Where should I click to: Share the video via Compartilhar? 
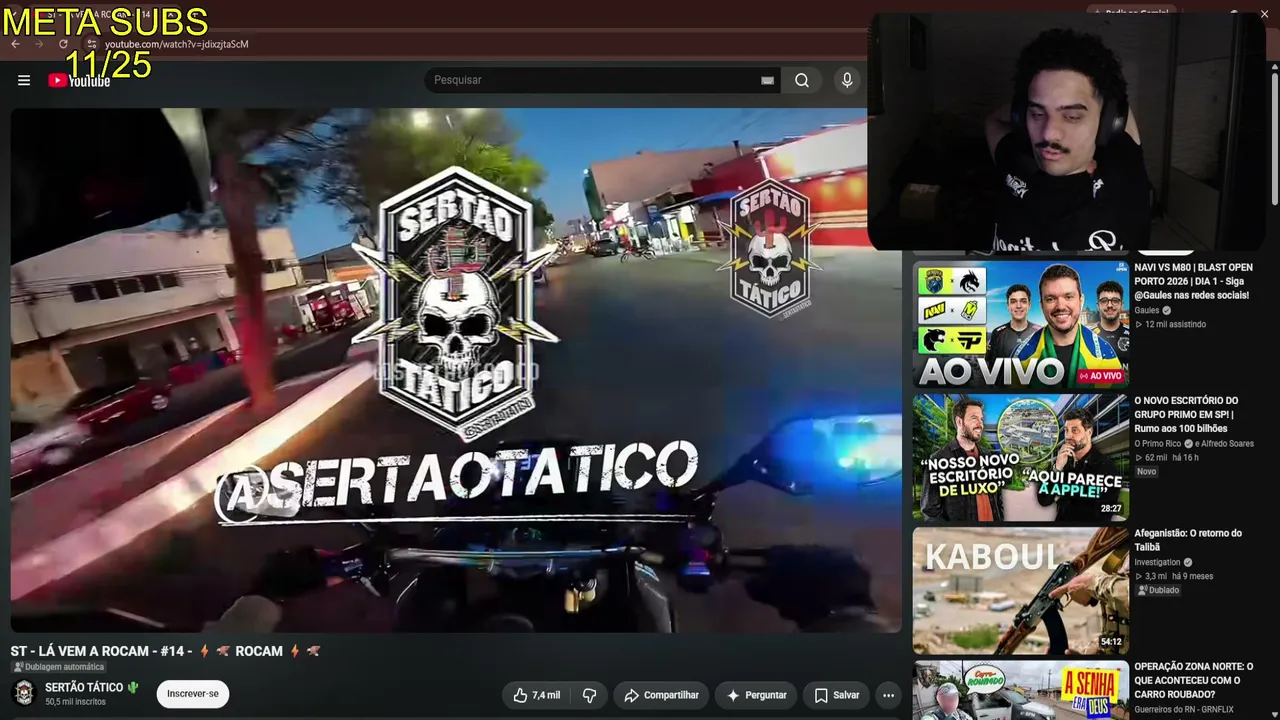click(661, 695)
